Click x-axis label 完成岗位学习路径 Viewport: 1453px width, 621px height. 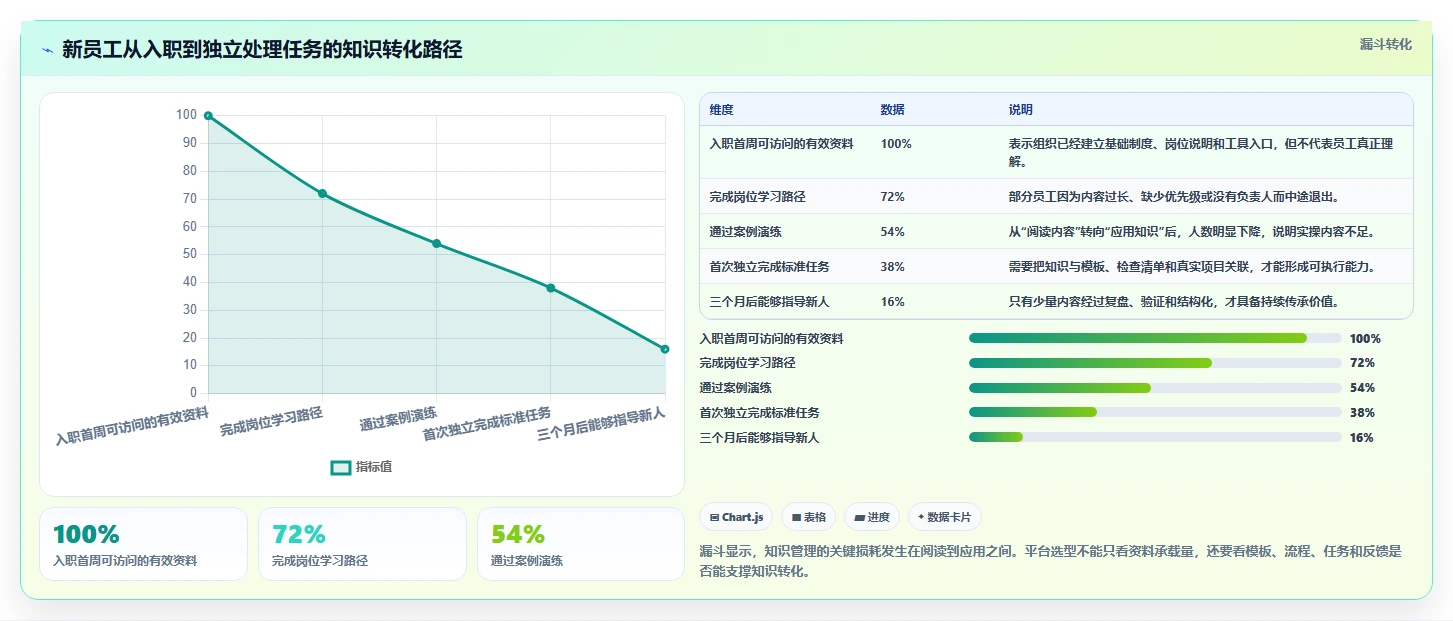pos(272,422)
